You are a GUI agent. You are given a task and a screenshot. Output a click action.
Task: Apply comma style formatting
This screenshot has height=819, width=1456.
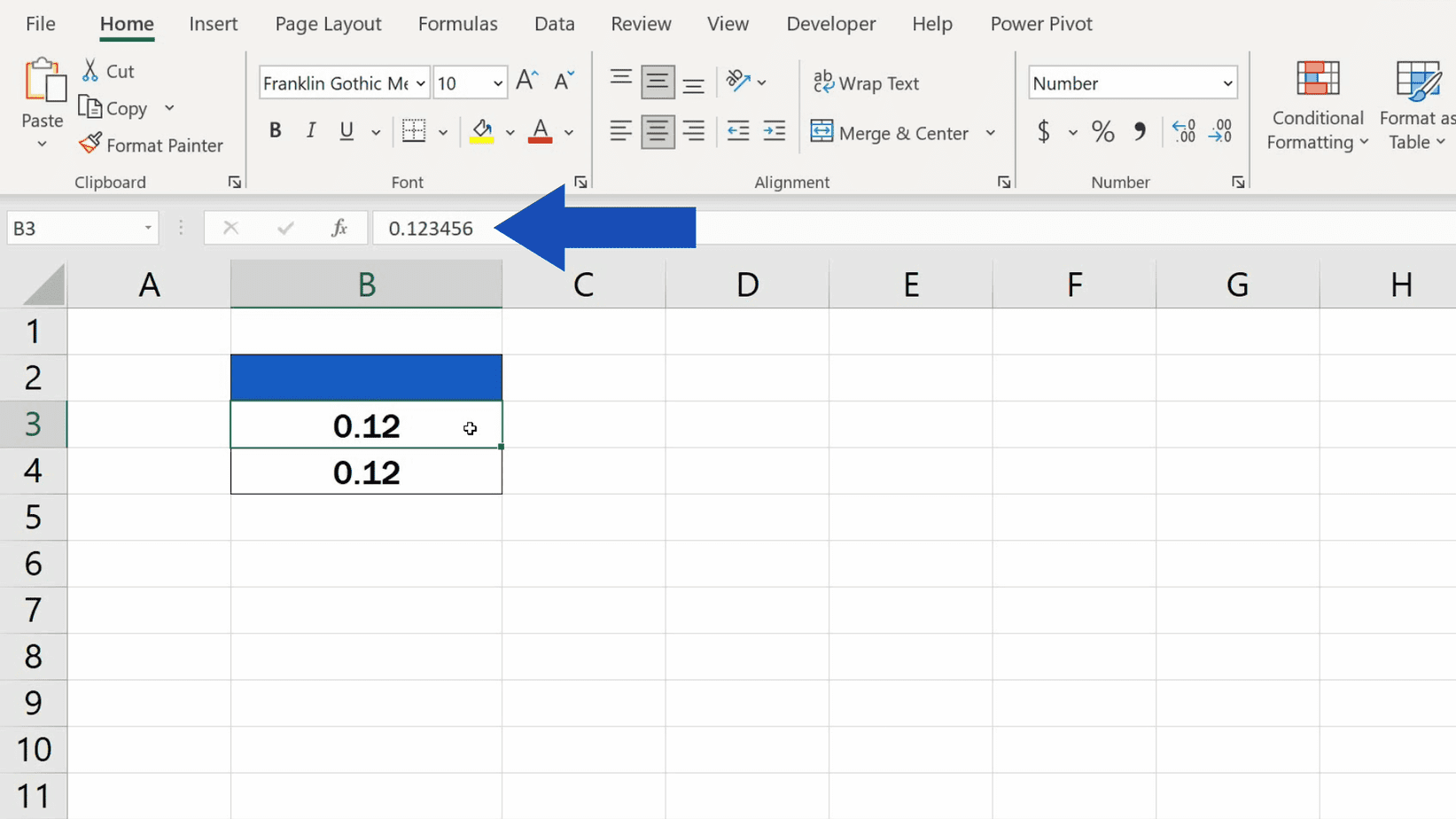pyautogui.click(x=1141, y=131)
